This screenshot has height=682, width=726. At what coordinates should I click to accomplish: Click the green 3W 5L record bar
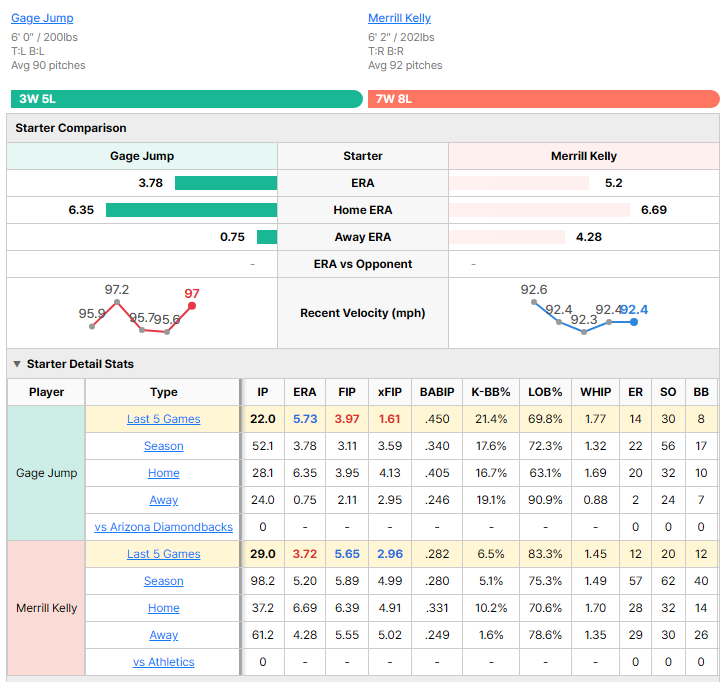pos(187,99)
